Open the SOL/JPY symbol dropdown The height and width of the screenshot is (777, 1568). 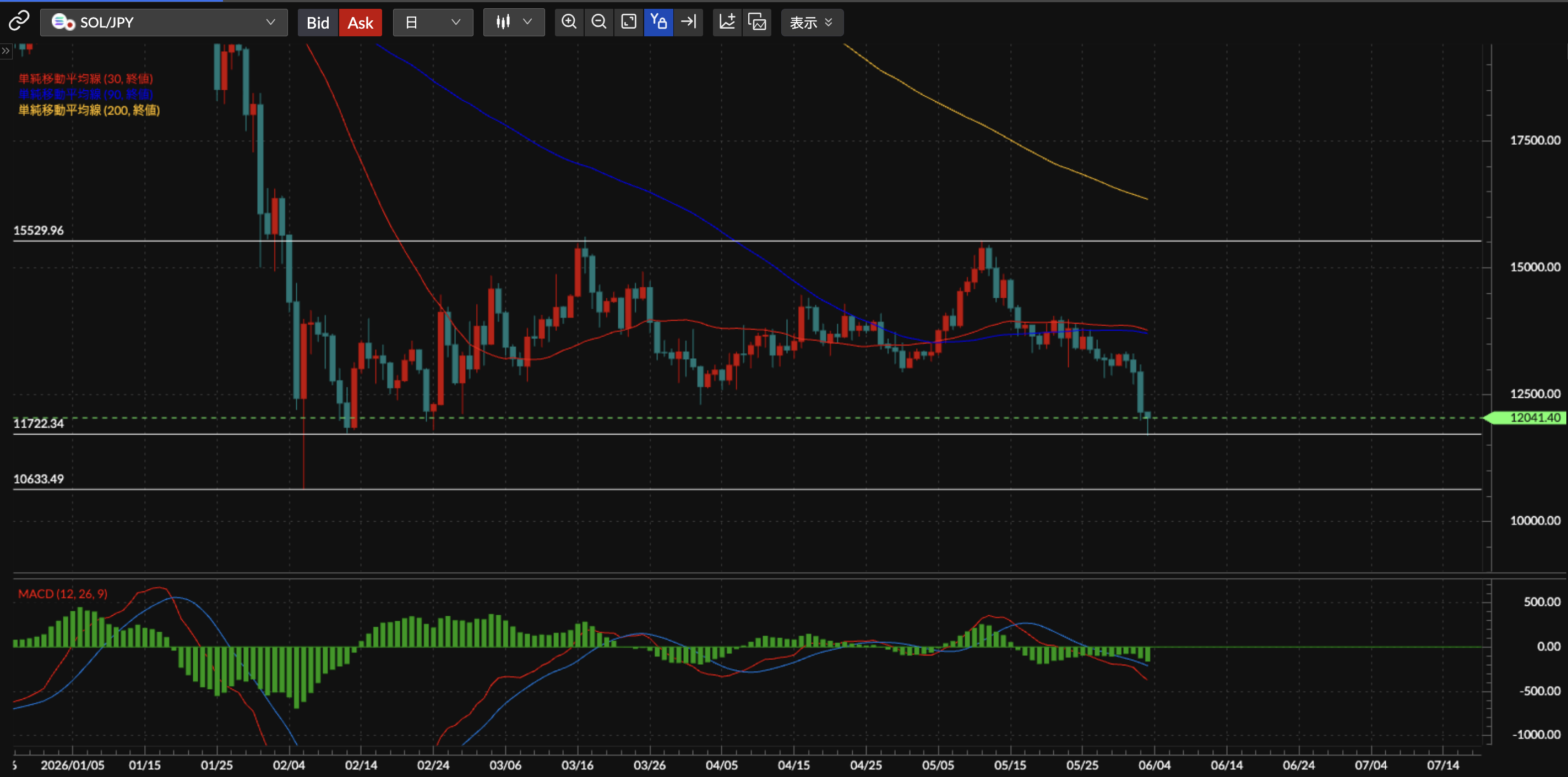point(164,23)
